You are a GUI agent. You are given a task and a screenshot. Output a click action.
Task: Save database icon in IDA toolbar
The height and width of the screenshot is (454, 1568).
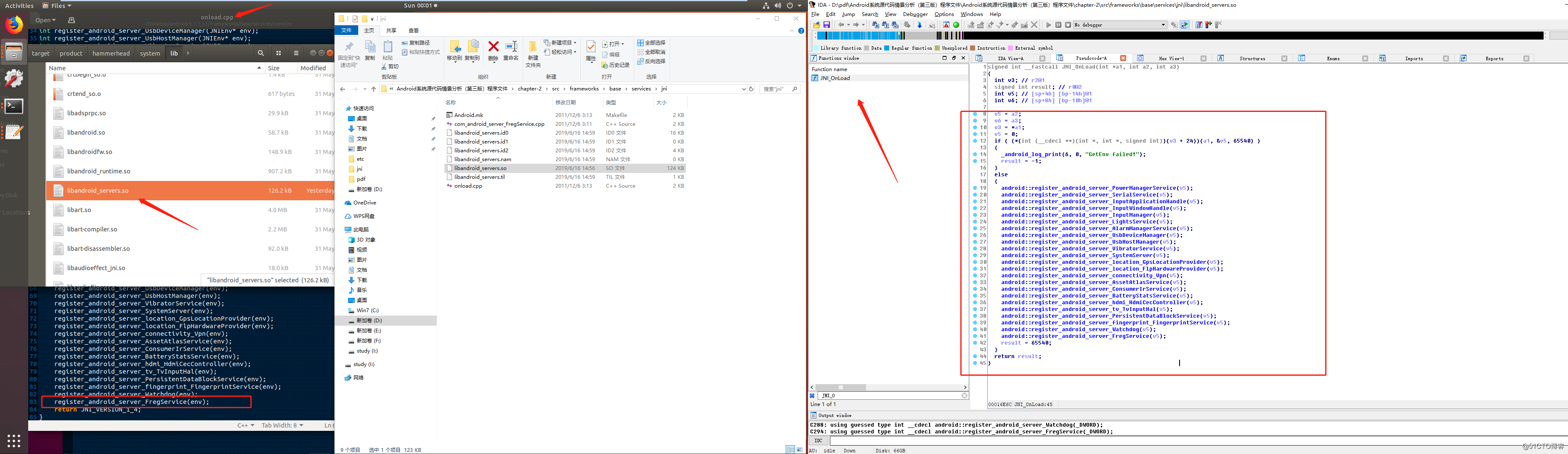827,25
